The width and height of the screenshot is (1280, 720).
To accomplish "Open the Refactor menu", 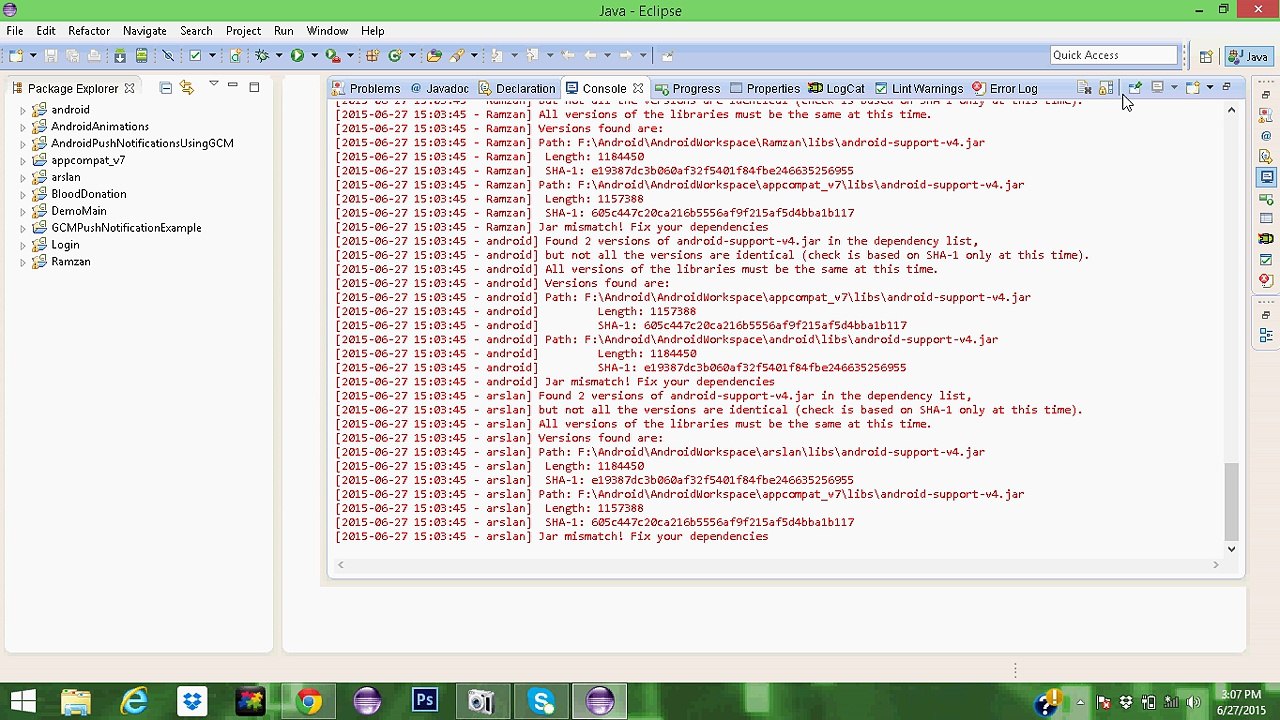I will pos(89,31).
